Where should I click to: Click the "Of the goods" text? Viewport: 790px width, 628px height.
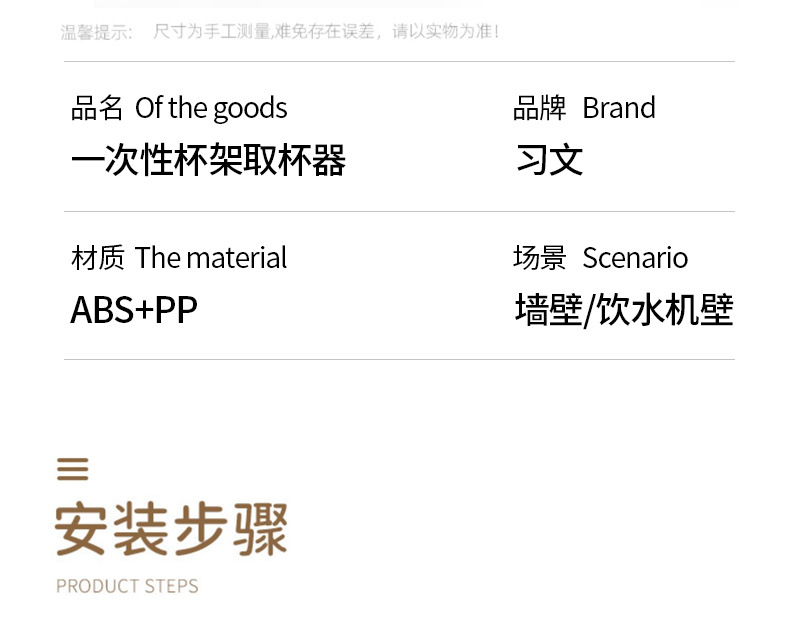(x=211, y=108)
